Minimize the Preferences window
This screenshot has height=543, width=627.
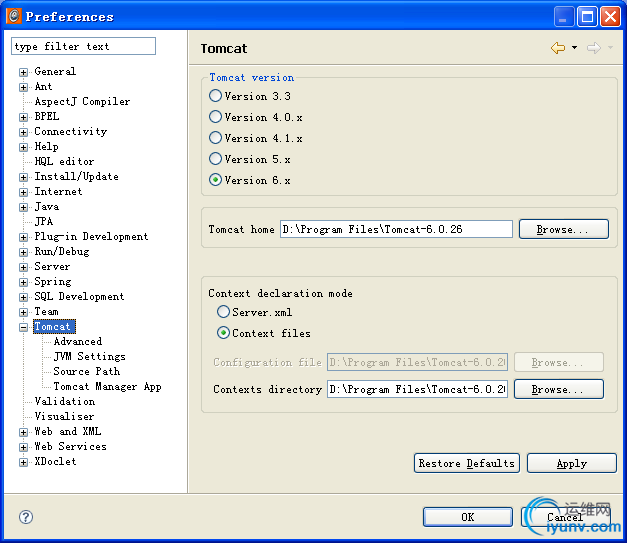click(564, 17)
